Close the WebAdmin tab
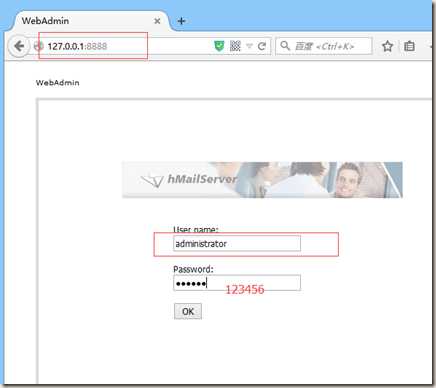The width and height of the screenshot is (436, 388). (x=157, y=21)
